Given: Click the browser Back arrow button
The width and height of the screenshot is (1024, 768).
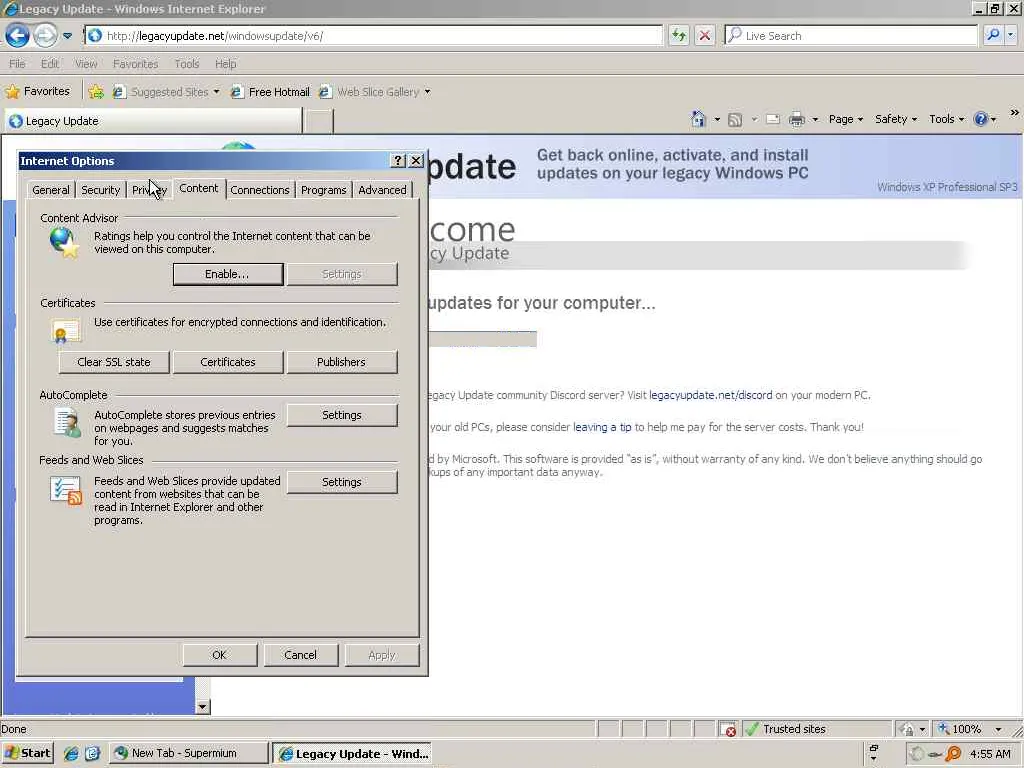Looking at the screenshot, I should [x=18, y=35].
